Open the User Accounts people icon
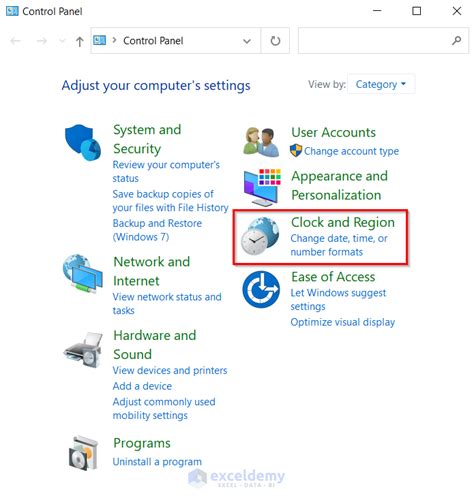The height and width of the screenshot is (500, 474). pos(261,142)
